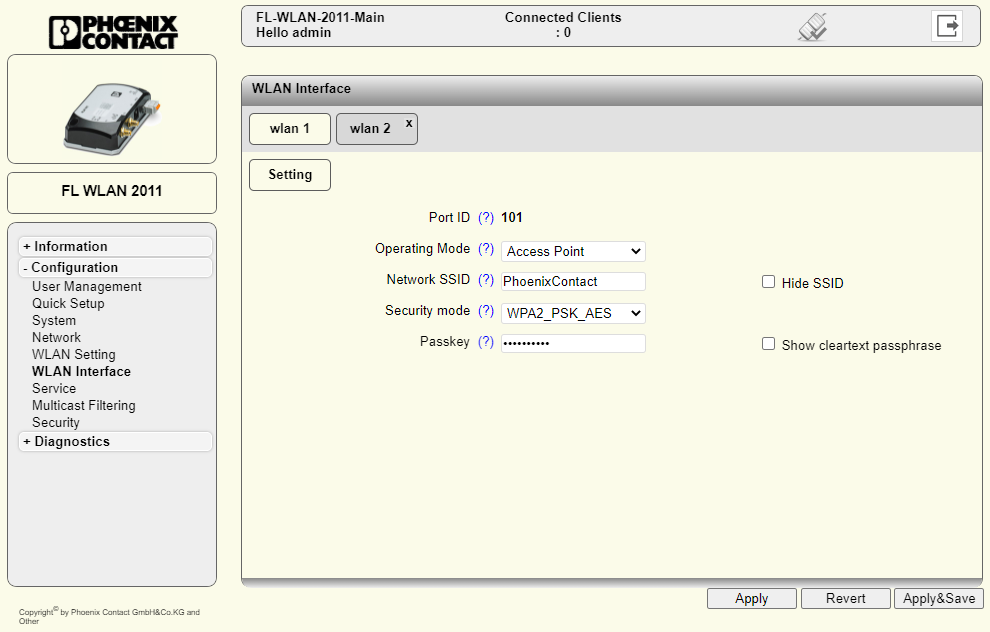990x632 pixels.
Task: Open the Network SSID help tooltip
Action: (x=486, y=280)
